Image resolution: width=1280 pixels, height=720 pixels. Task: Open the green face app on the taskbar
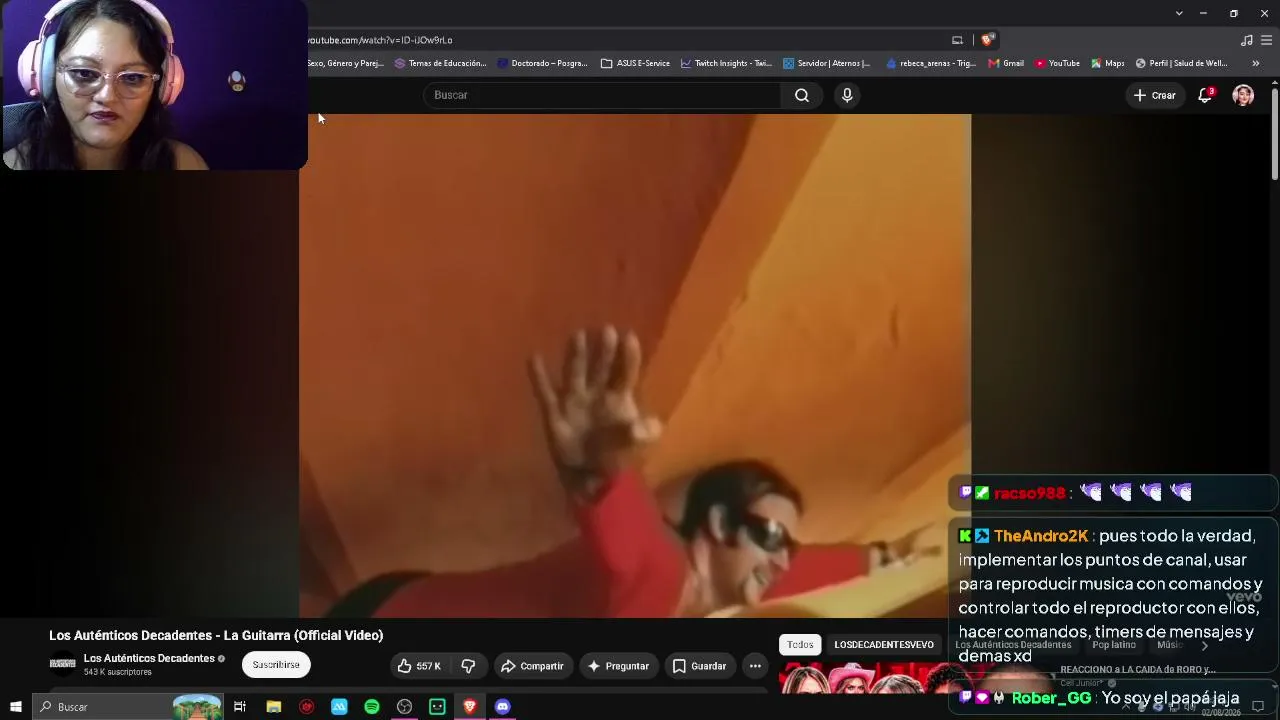click(437, 707)
